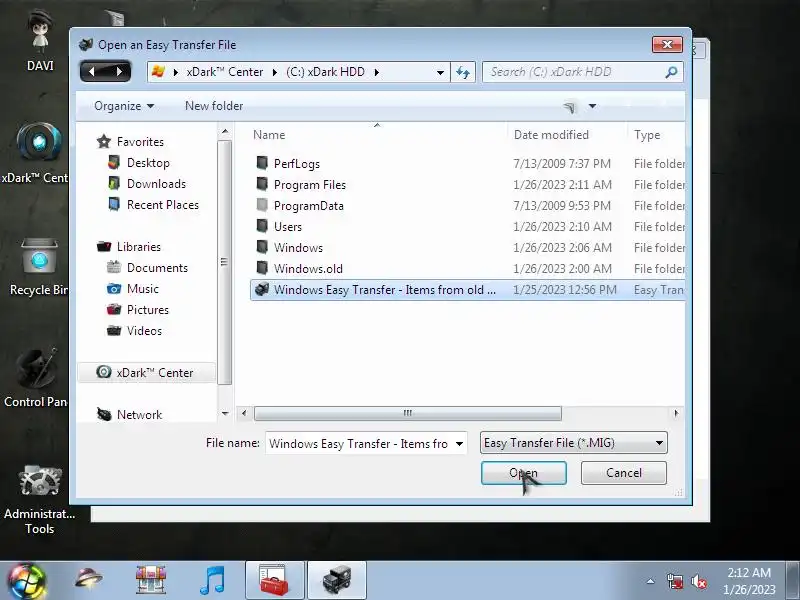
Task: Expand the arrow after xDark Center breadcrumb
Action: tap(274, 72)
